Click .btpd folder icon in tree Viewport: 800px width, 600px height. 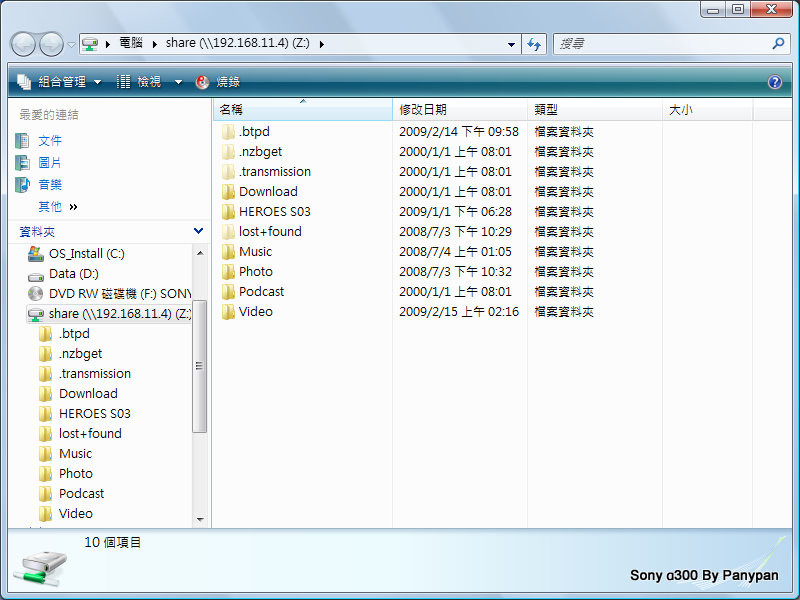[x=45, y=334]
